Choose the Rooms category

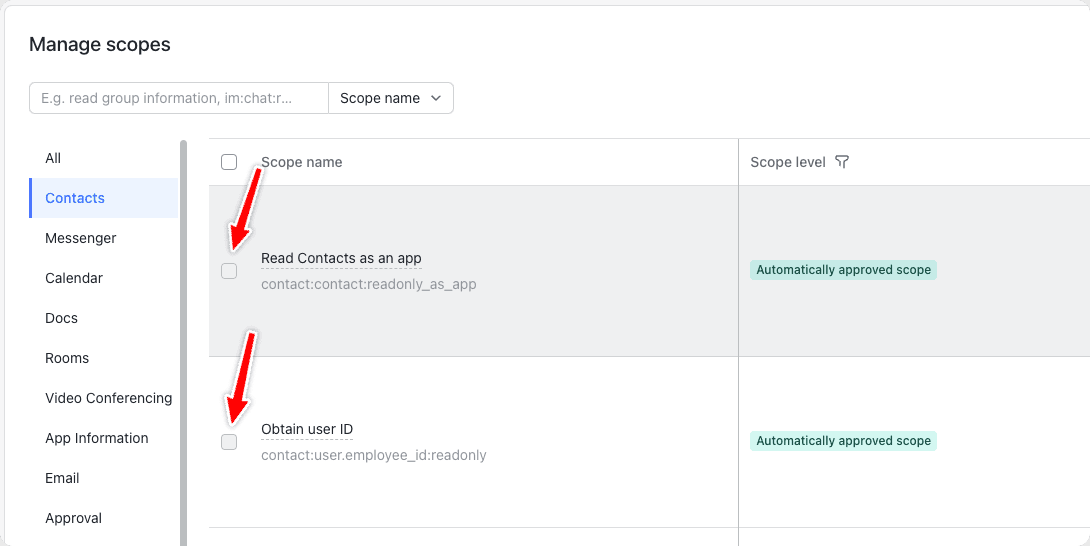67,358
